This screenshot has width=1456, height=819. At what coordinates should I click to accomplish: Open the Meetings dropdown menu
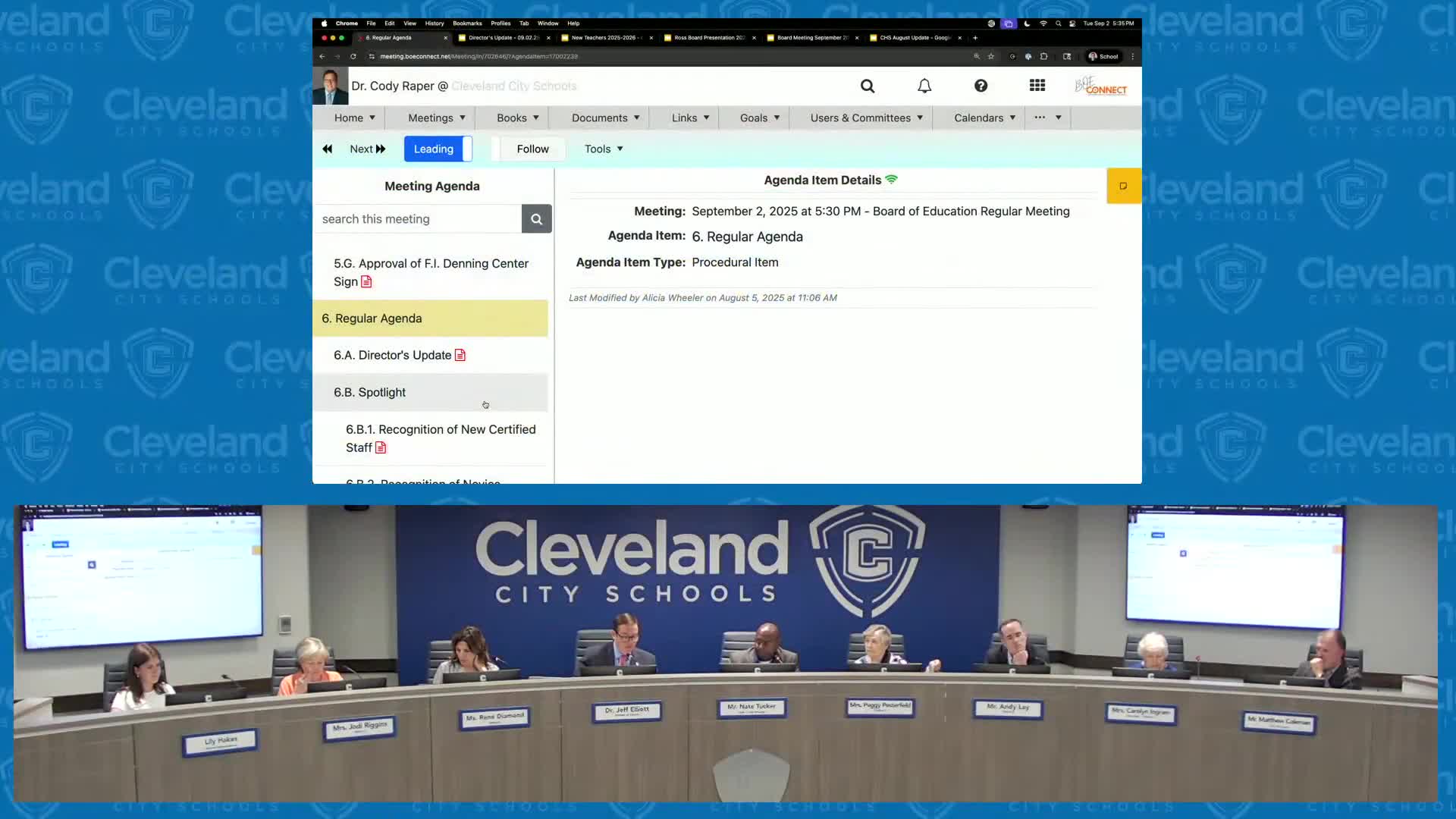[436, 118]
